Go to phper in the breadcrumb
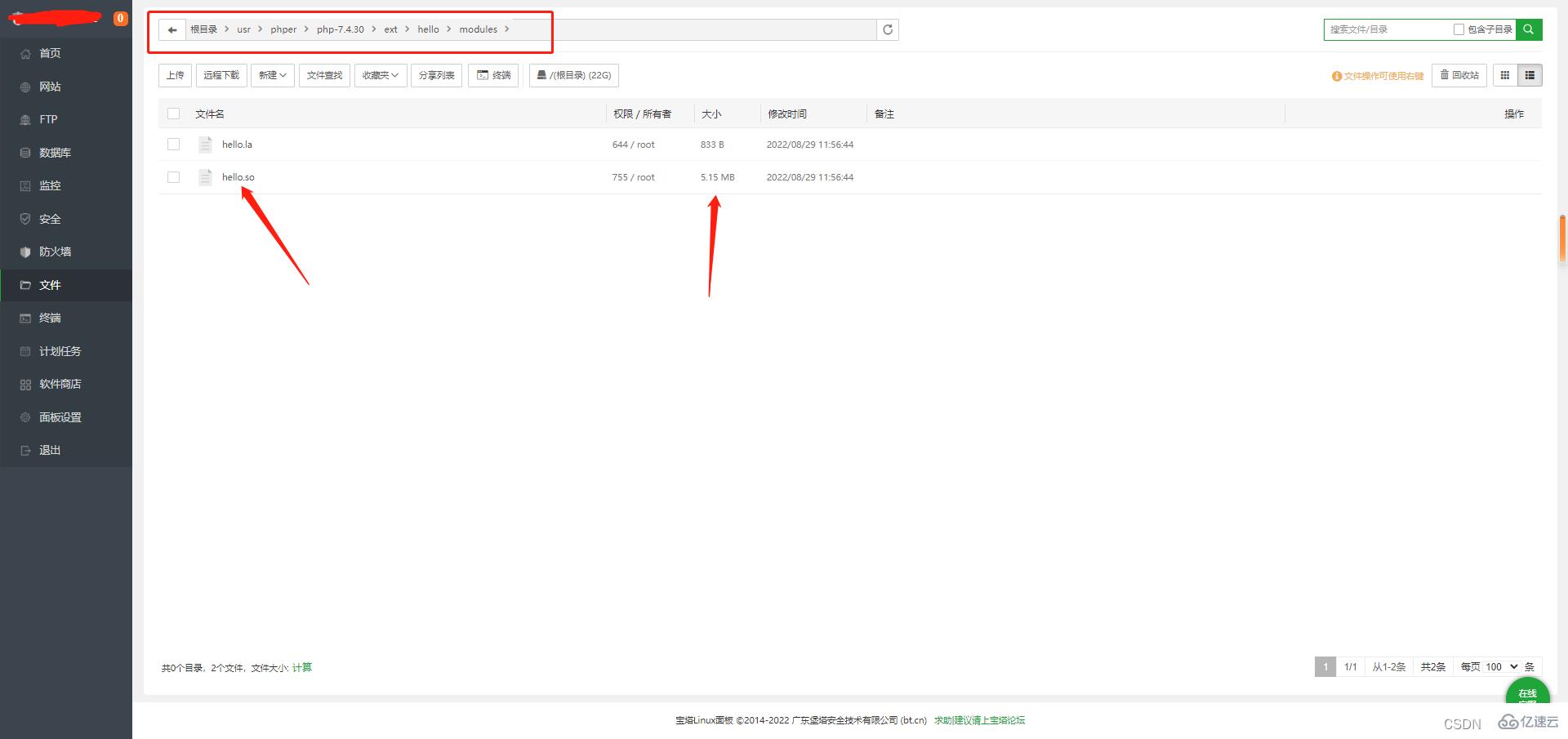 tap(283, 29)
